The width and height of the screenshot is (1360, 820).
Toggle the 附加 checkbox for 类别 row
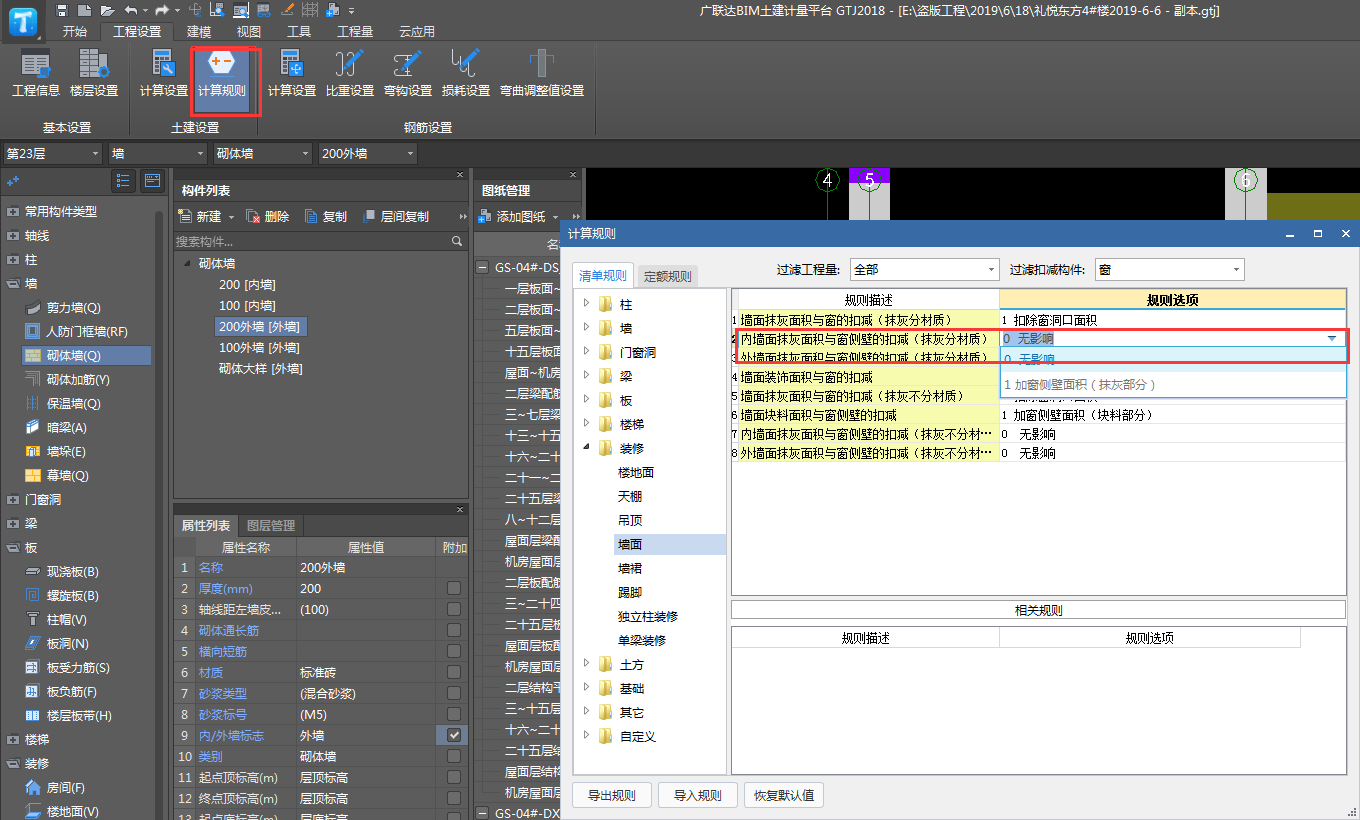click(454, 756)
